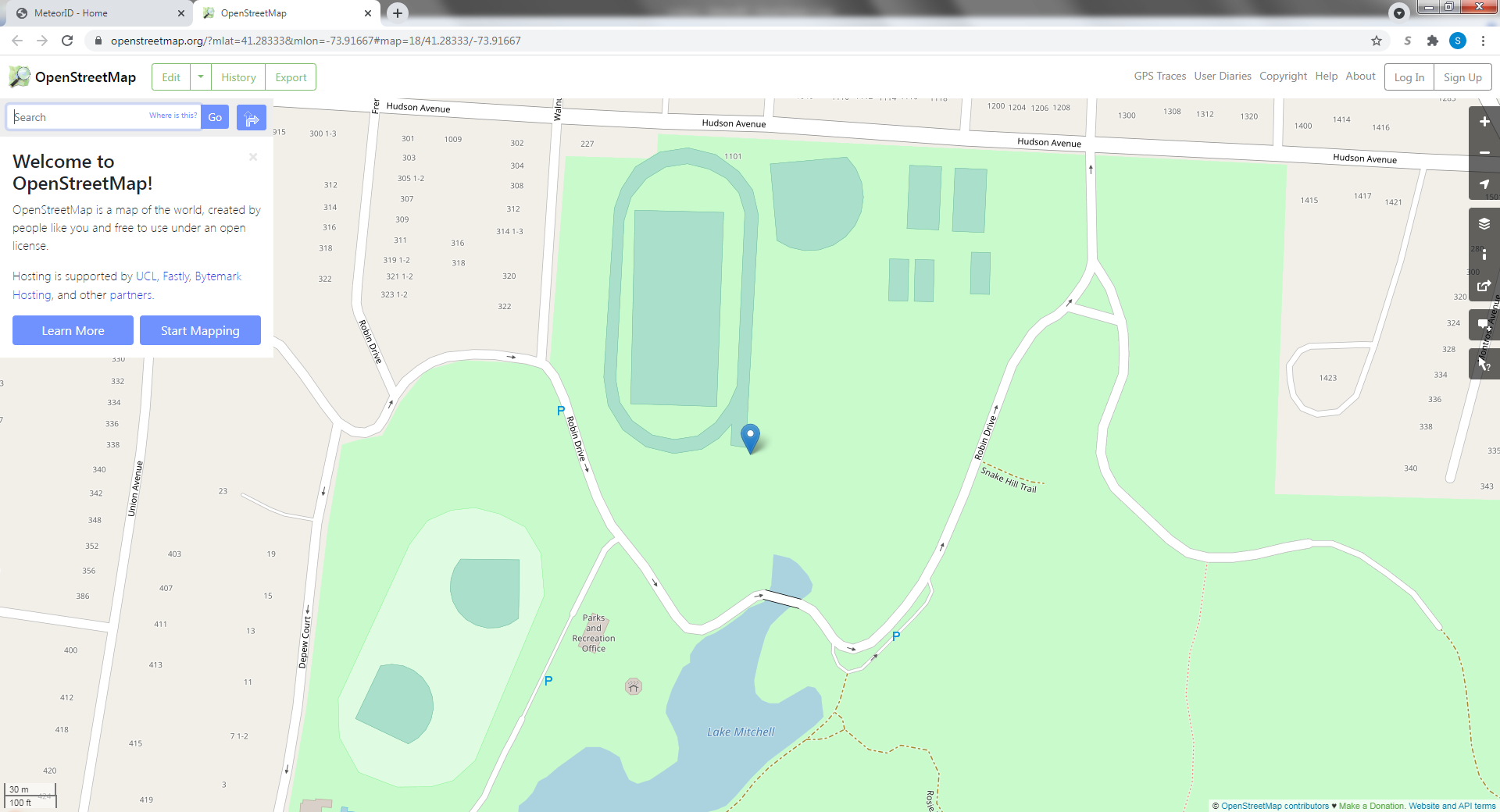Bookmark this page with the star icon
Image resolution: width=1500 pixels, height=812 pixels.
[1377, 41]
